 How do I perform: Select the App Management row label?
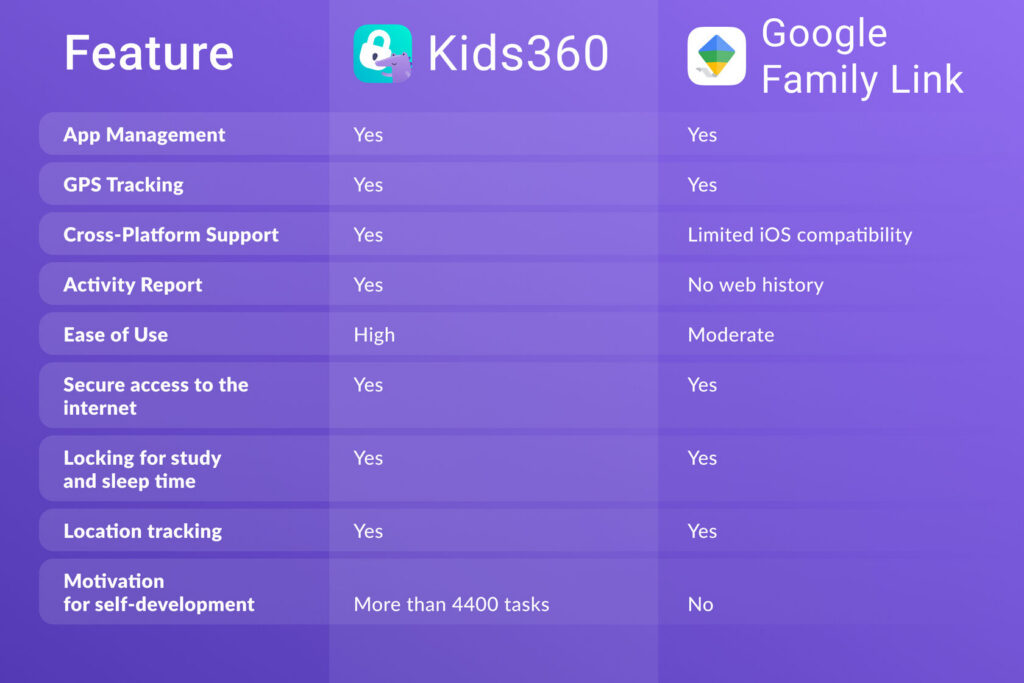pos(144,135)
